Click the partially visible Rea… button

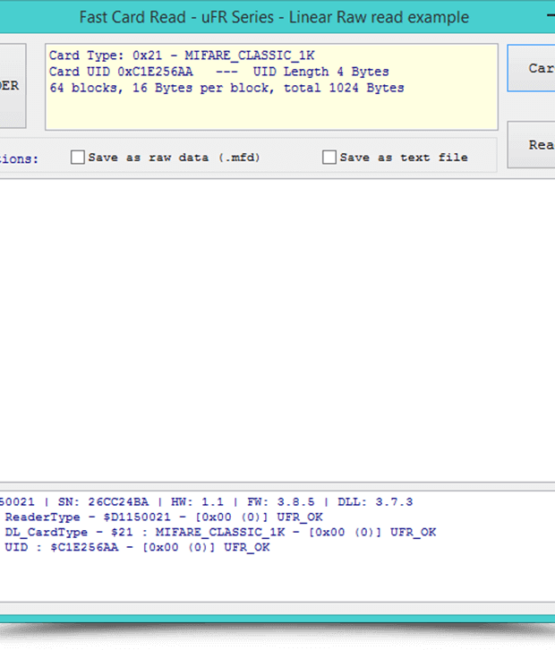pos(531,145)
